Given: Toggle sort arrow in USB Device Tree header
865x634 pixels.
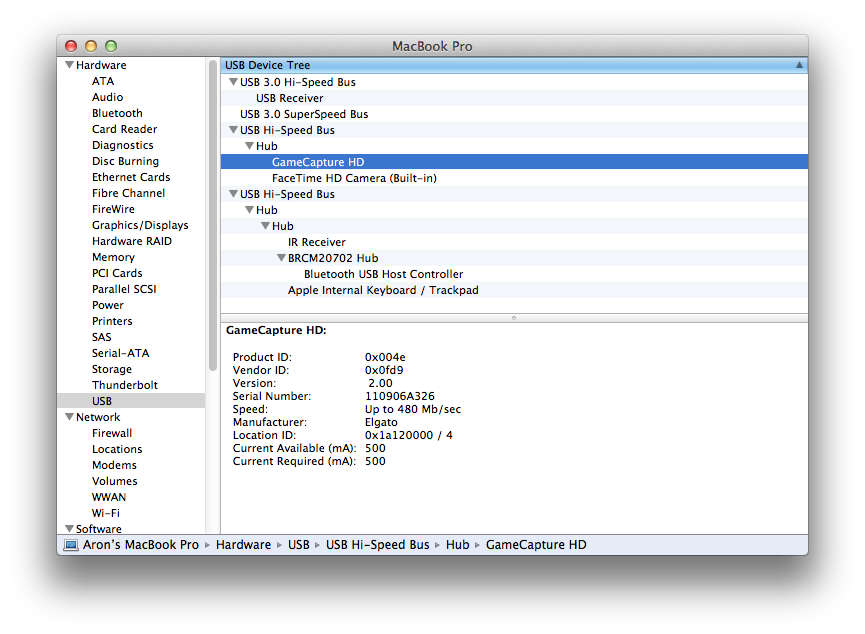Looking at the screenshot, I should click(799, 65).
